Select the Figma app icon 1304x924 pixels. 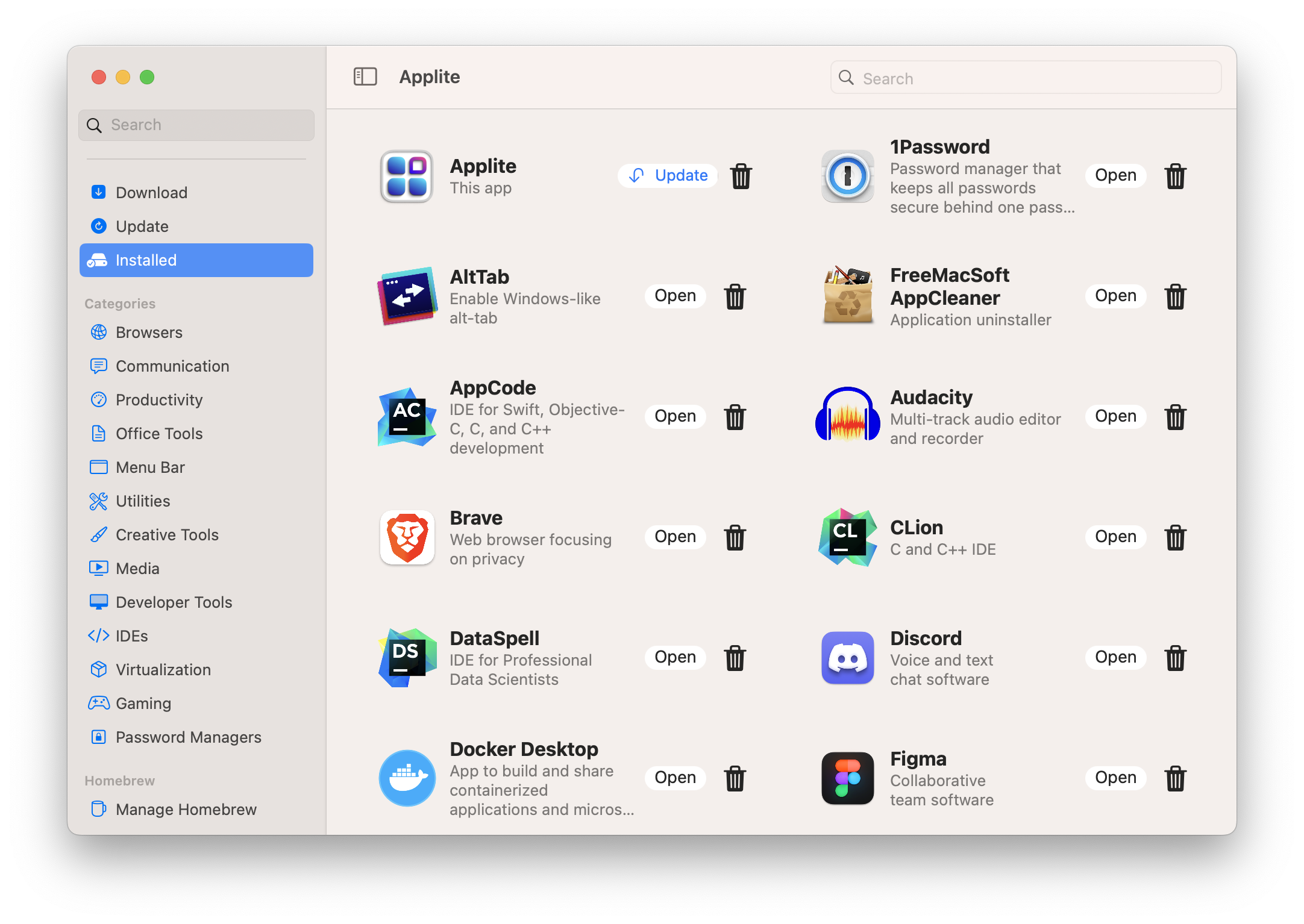tap(848, 778)
